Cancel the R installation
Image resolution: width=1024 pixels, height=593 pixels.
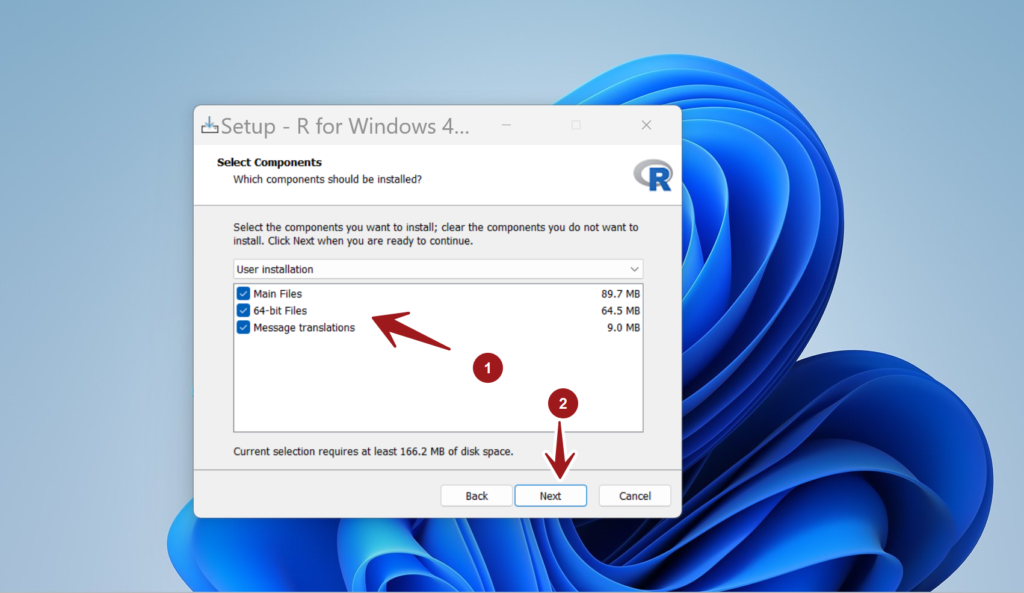point(634,495)
